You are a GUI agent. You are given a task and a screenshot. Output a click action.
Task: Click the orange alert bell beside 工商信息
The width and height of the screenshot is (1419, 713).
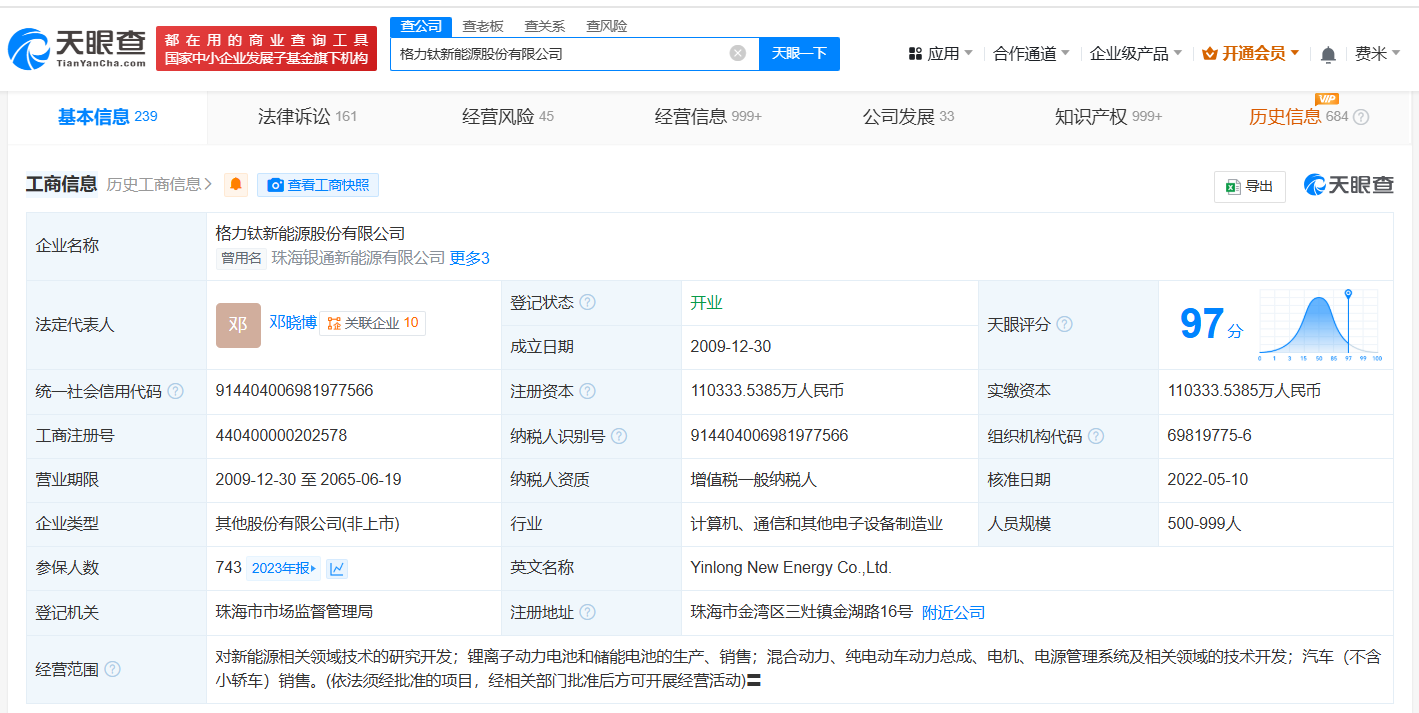(x=236, y=185)
